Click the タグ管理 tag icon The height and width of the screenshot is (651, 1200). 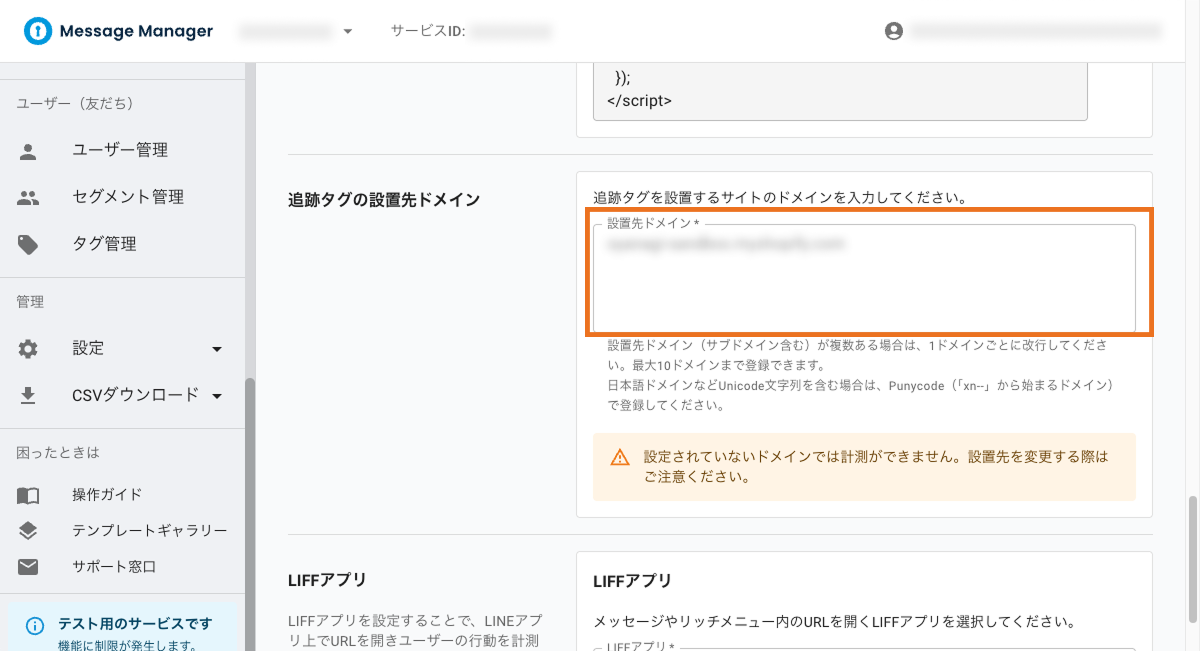point(28,245)
